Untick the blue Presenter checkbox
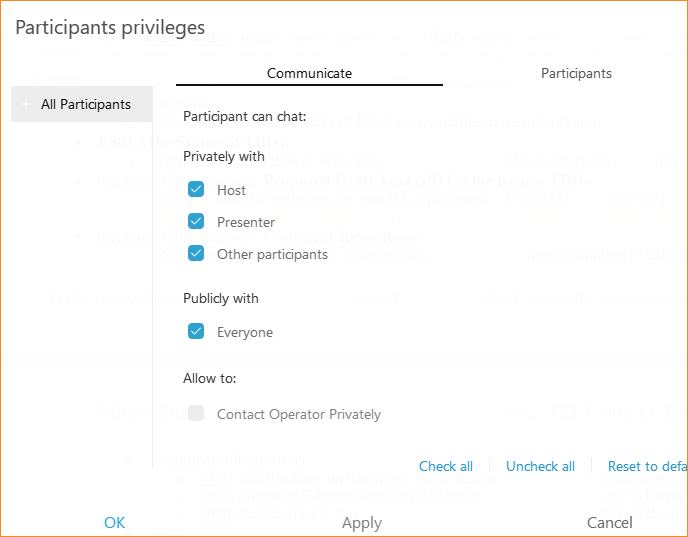 [196, 221]
